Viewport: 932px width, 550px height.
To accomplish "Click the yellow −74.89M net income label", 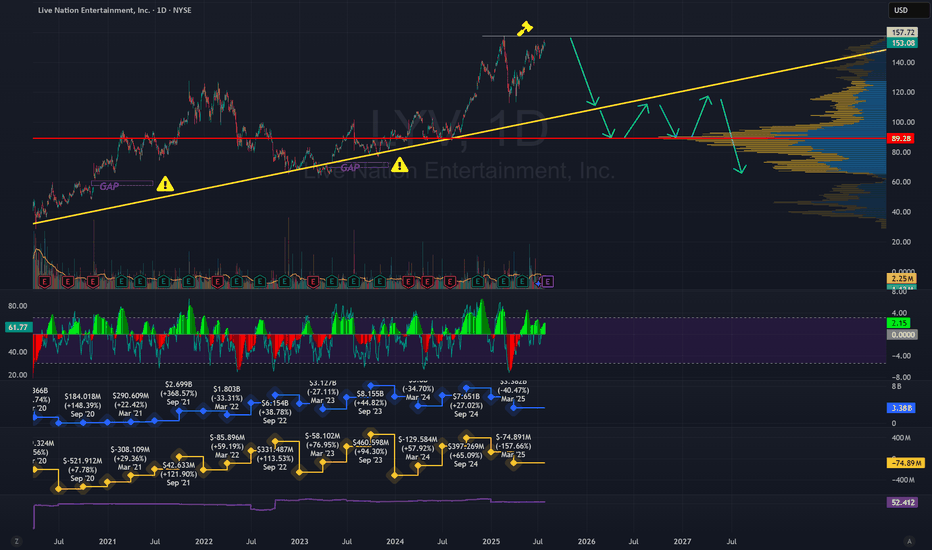I will [x=906, y=463].
